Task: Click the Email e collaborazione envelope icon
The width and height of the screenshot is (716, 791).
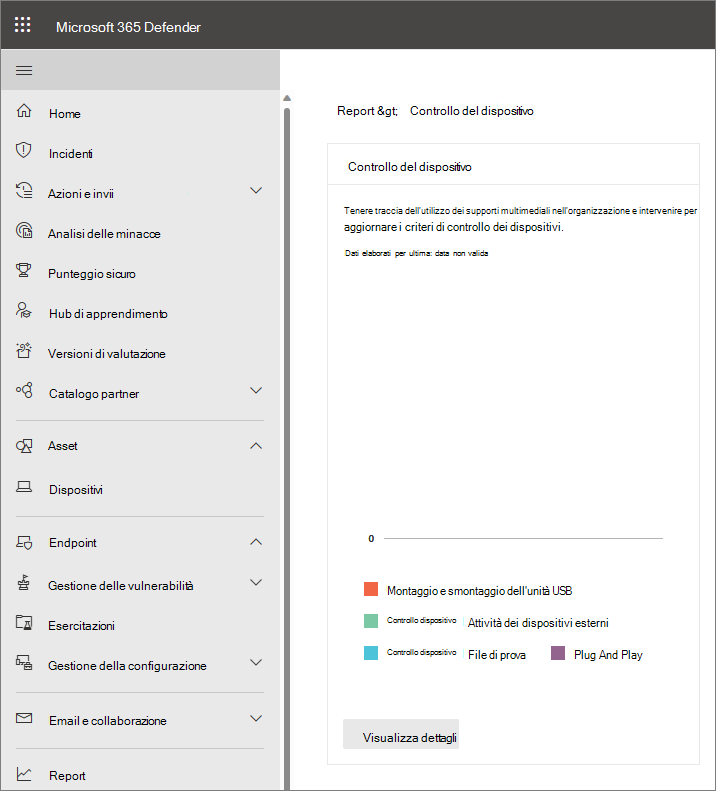Action: 24,718
